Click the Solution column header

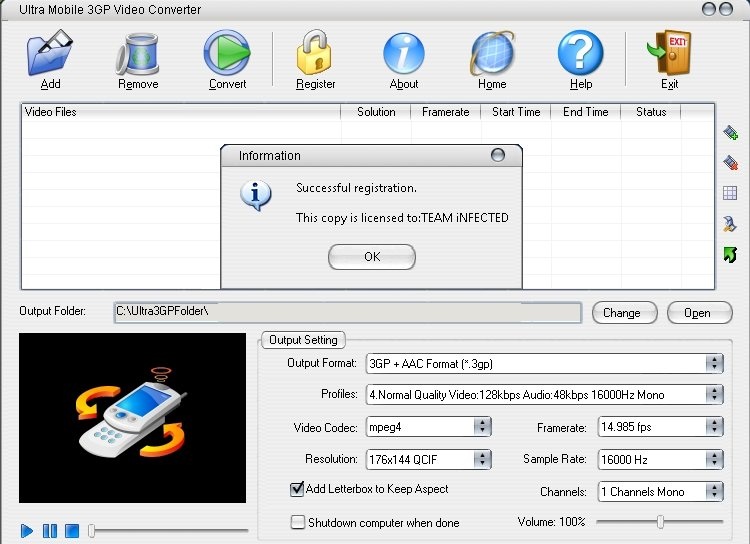click(376, 112)
